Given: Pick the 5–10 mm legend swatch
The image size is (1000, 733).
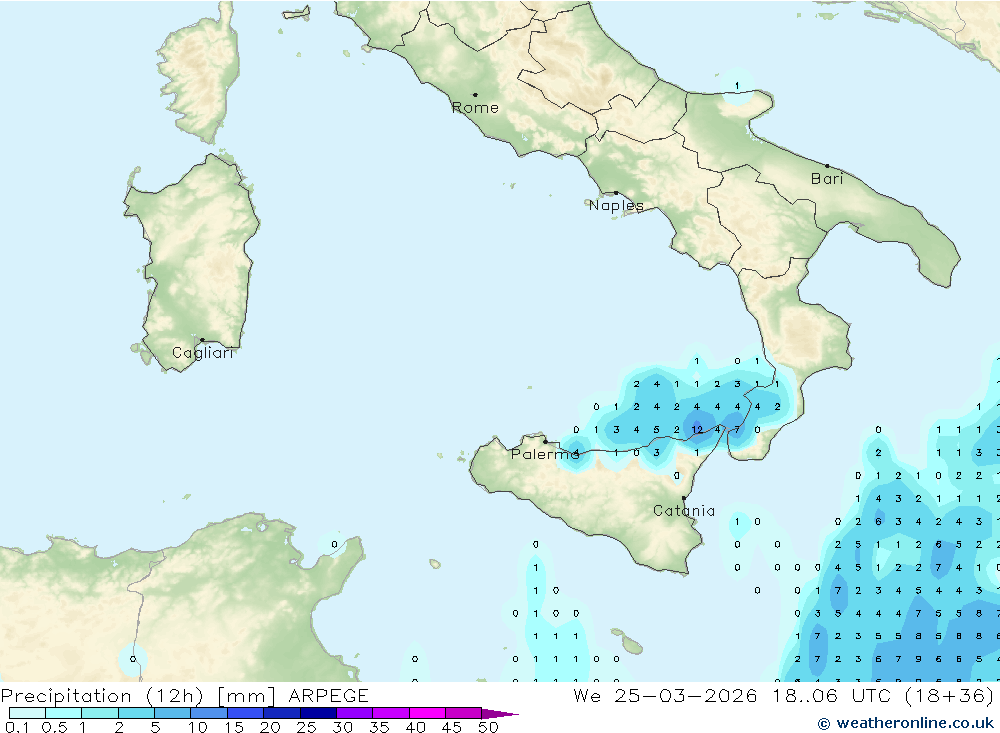Looking at the screenshot, I should pyautogui.click(x=173, y=713).
